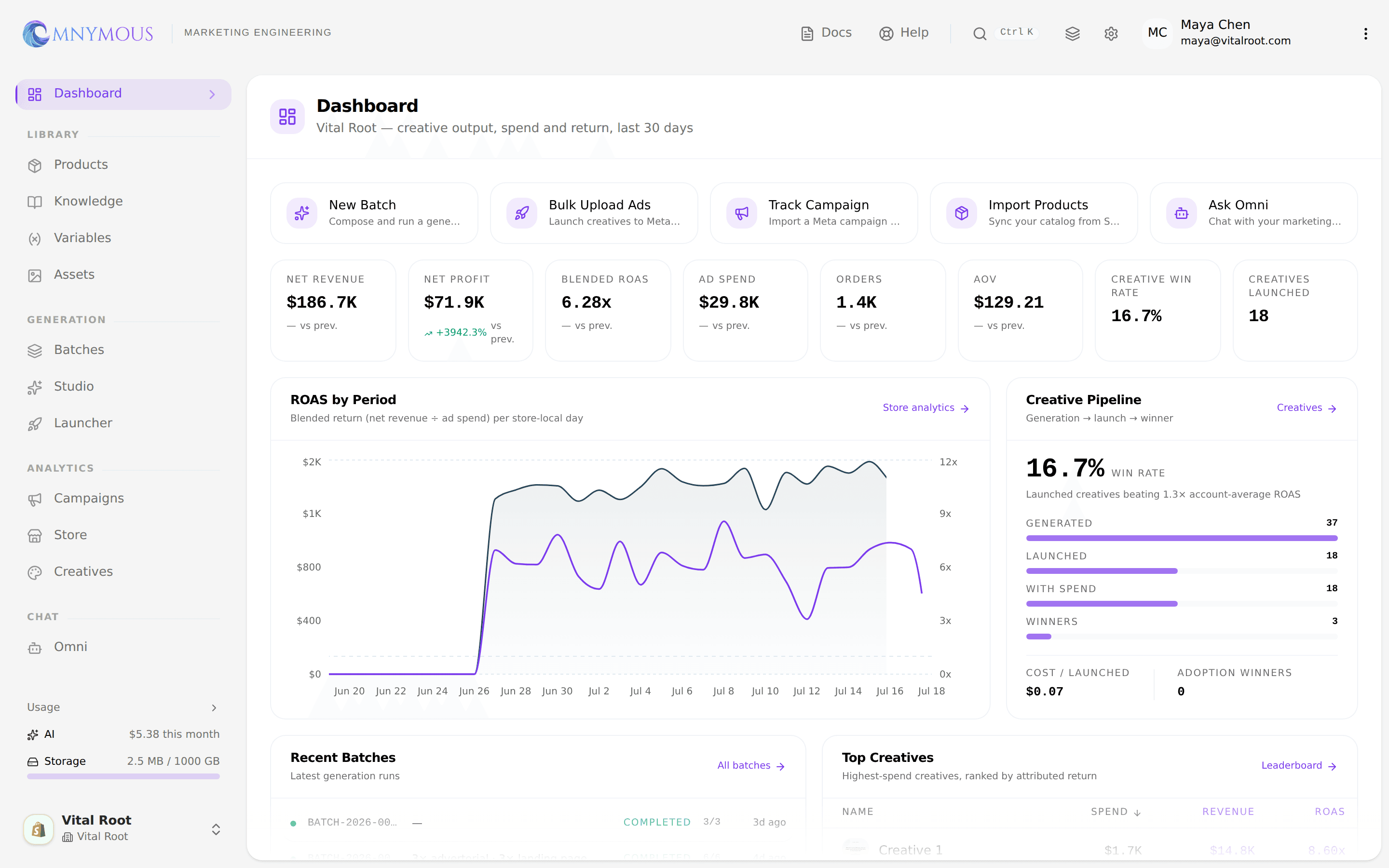Image resolution: width=1389 pixels, height=868 pixels.
Task: Click the Store shop icon
Action: pyautogui.click(x=35, y=536)
